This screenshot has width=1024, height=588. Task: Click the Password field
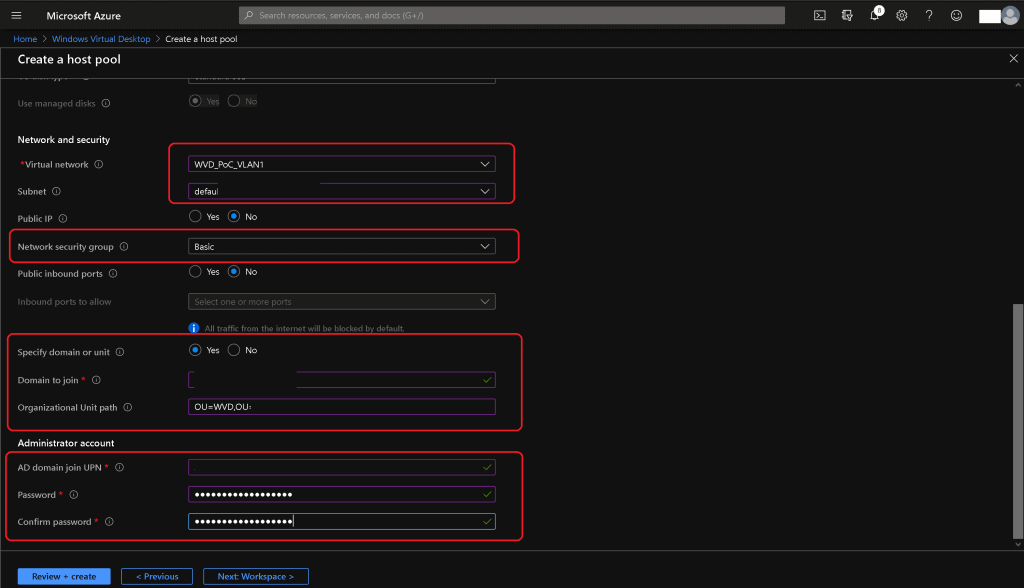342,495
